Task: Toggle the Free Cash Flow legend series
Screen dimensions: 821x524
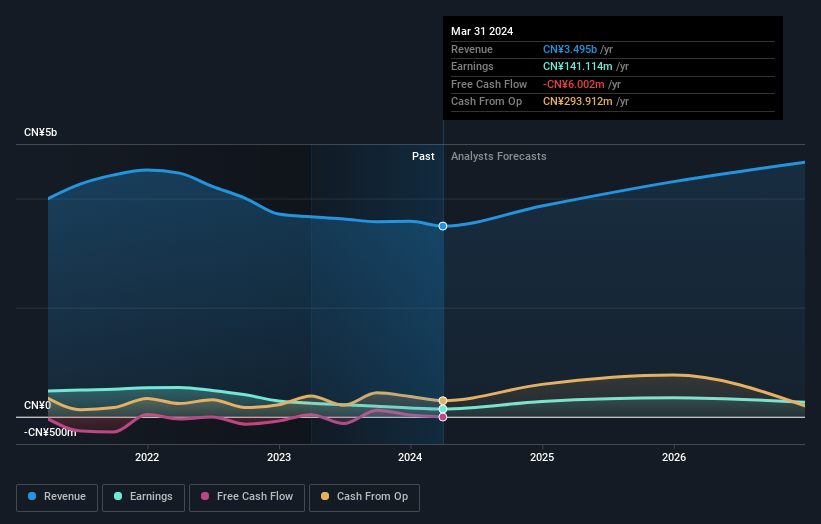Action: point(247,497)
